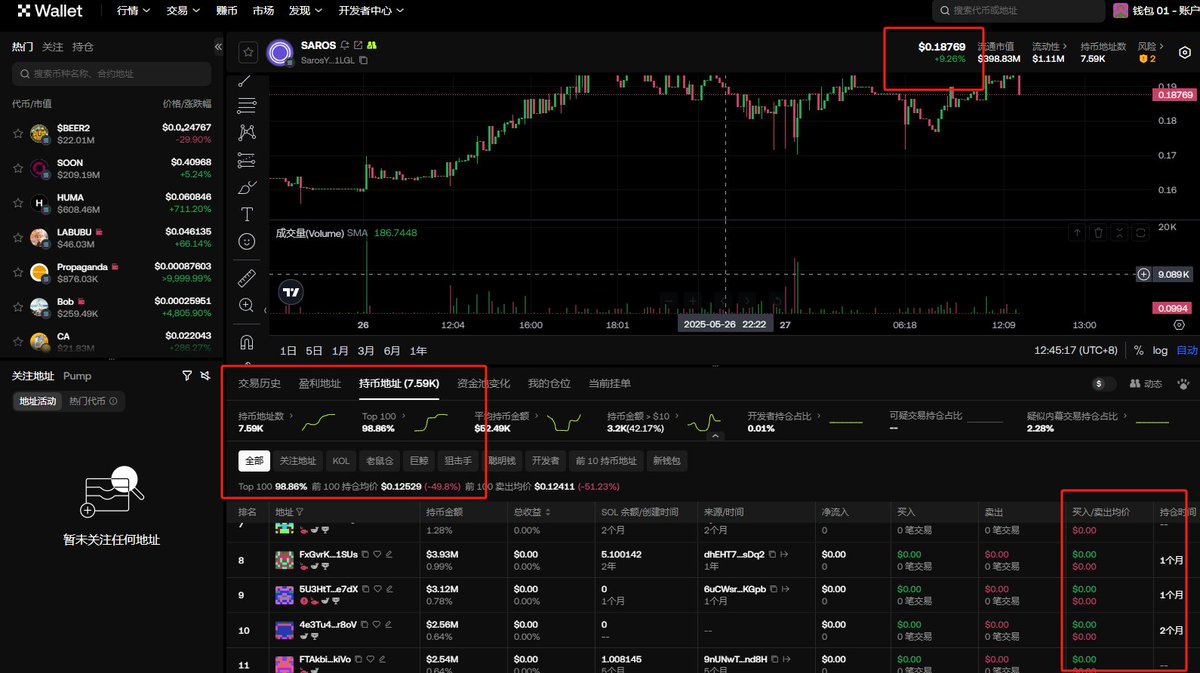
Task: Open the 行情 dropdown in the top nav
Action: (x=133, y=11)
